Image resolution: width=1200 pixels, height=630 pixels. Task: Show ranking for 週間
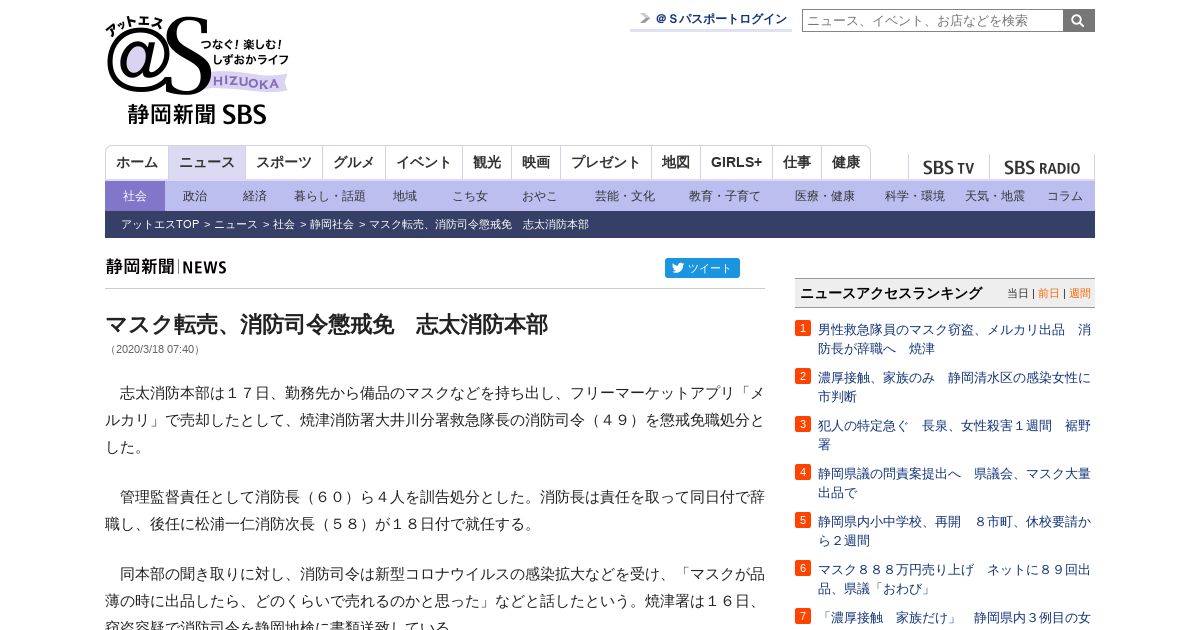click(x=1080, y=293)
